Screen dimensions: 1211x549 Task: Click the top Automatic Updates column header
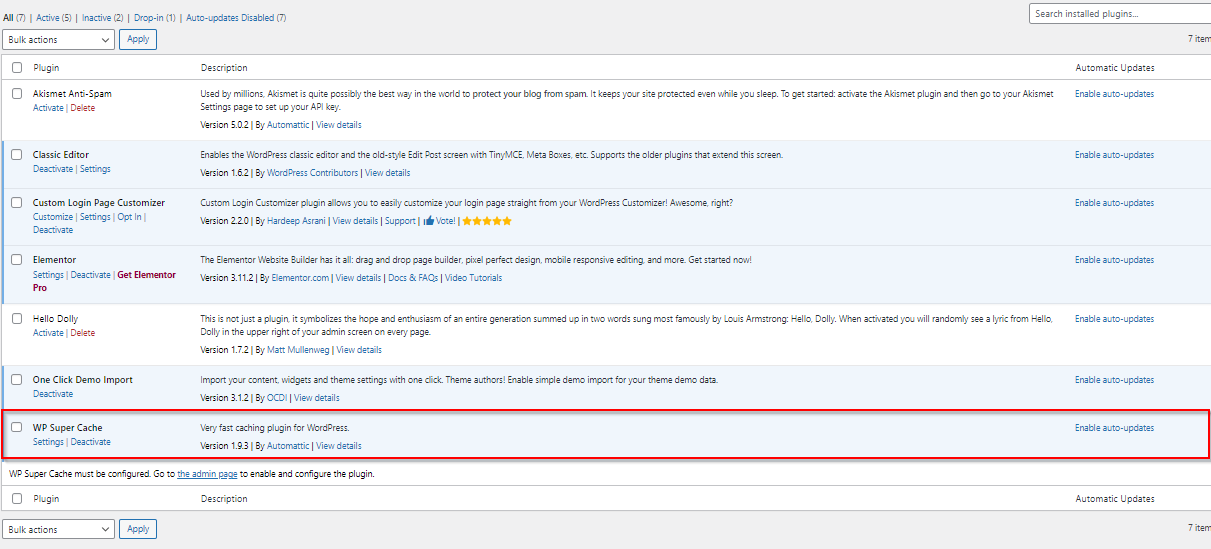(1115, 68)
